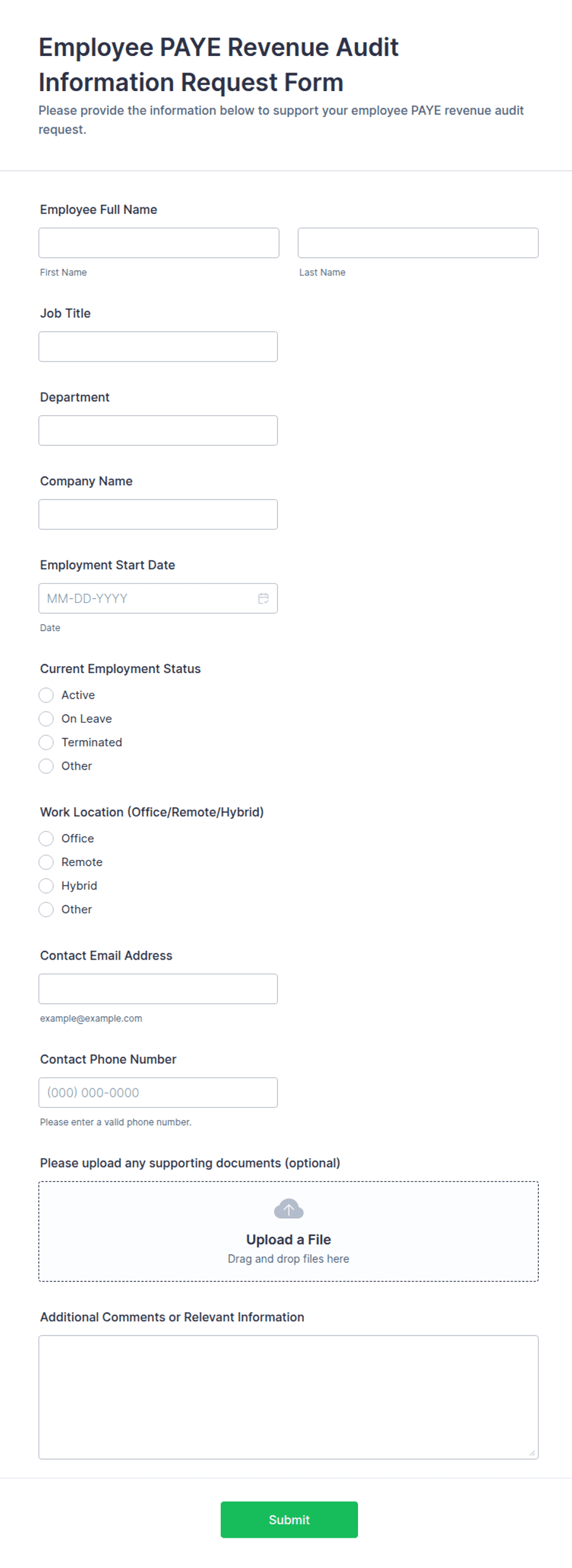572x1568 pixels.
Task: Select Hybrid work location option
Action: [46, 886]
